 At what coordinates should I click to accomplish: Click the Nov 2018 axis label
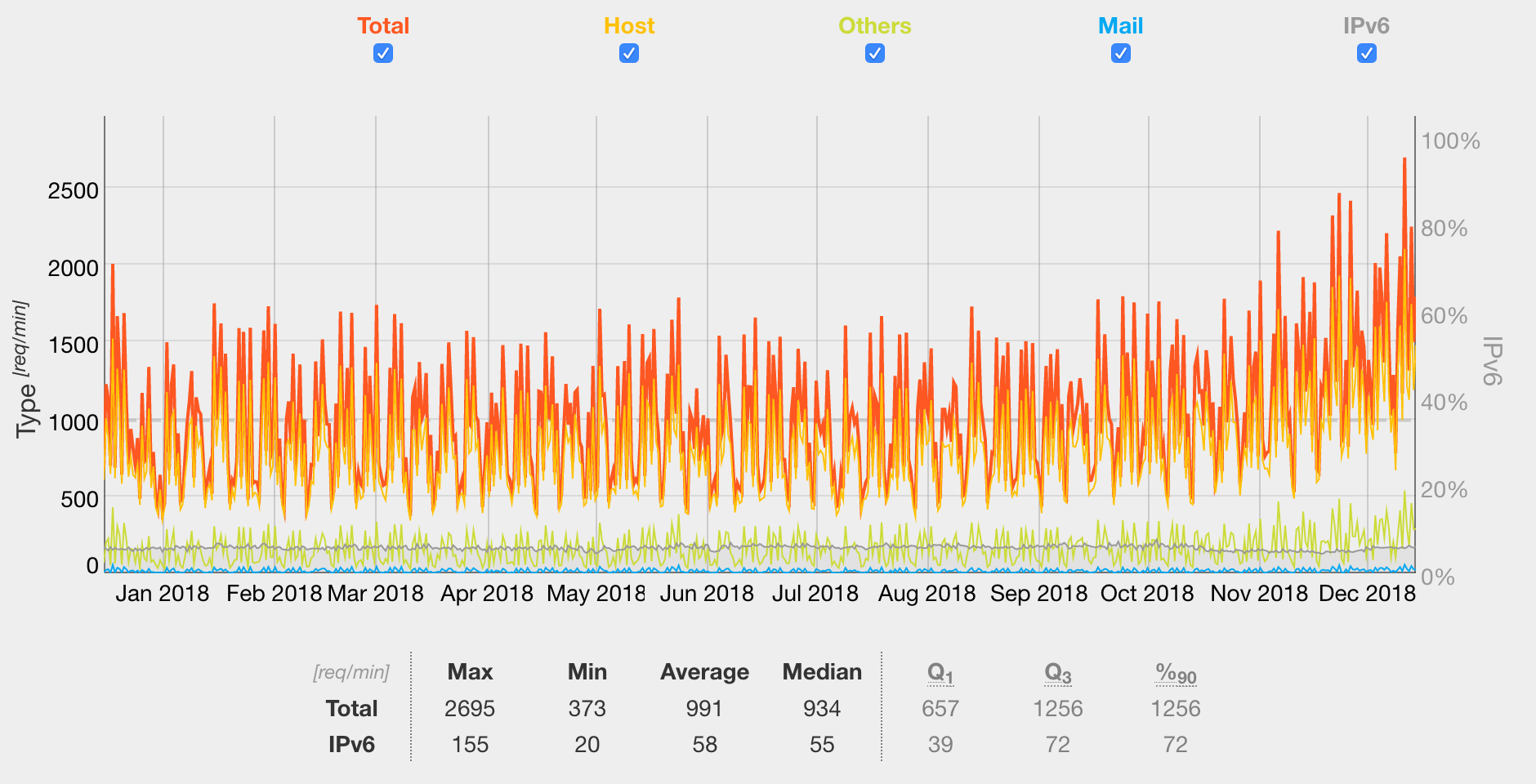(1259, 593)
